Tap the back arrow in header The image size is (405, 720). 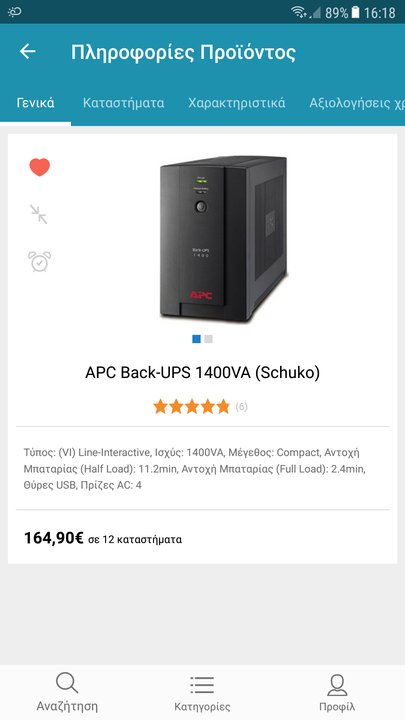[28, 51]
